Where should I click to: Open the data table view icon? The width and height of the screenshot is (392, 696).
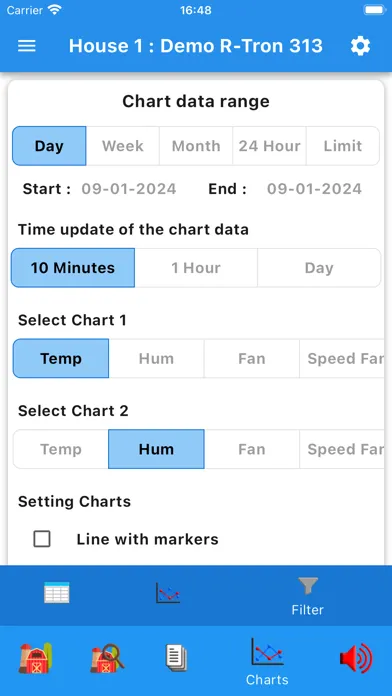[x=57, y=592]
